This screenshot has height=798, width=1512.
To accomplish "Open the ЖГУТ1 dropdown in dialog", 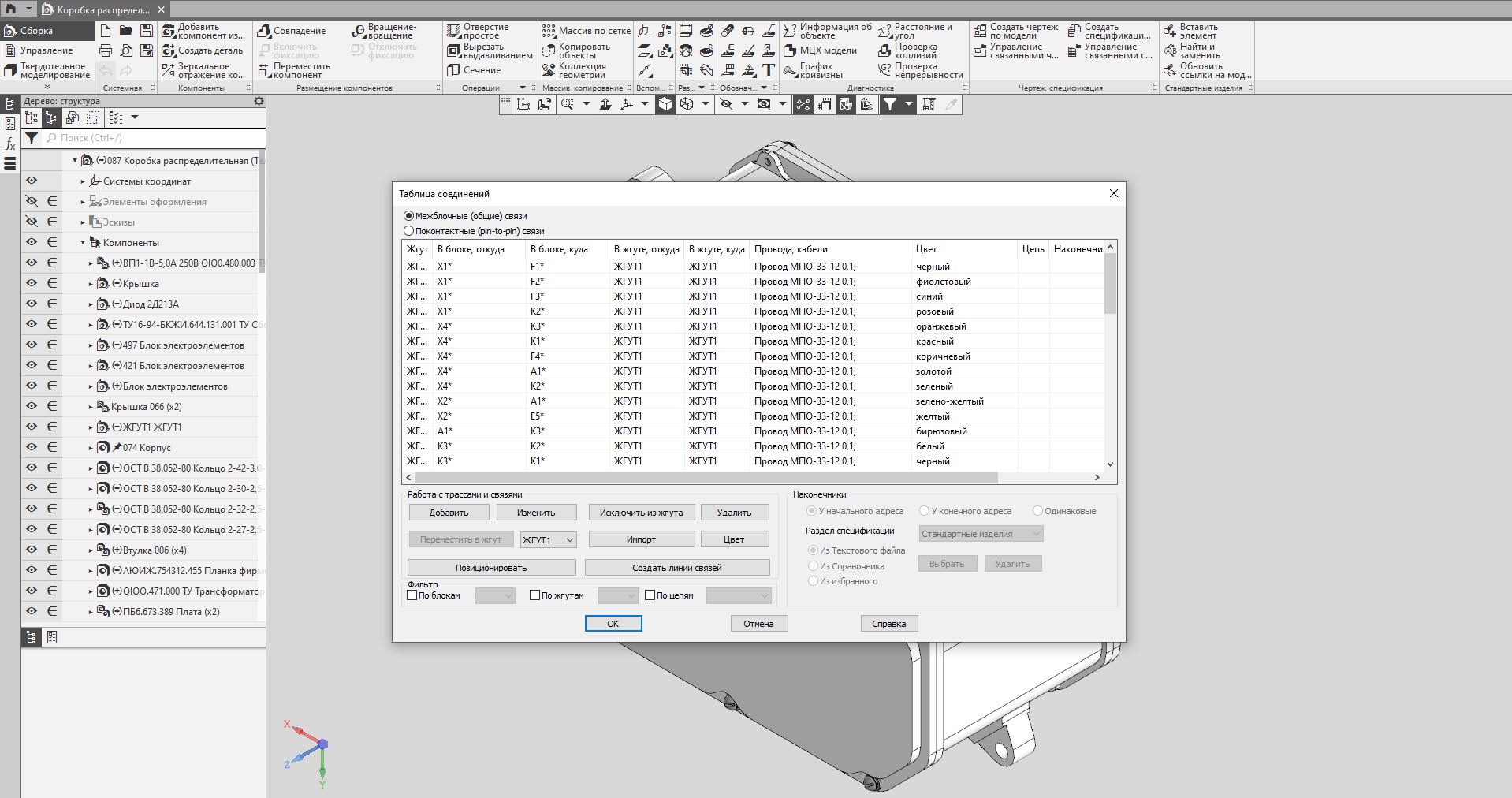I will point(548,539).
